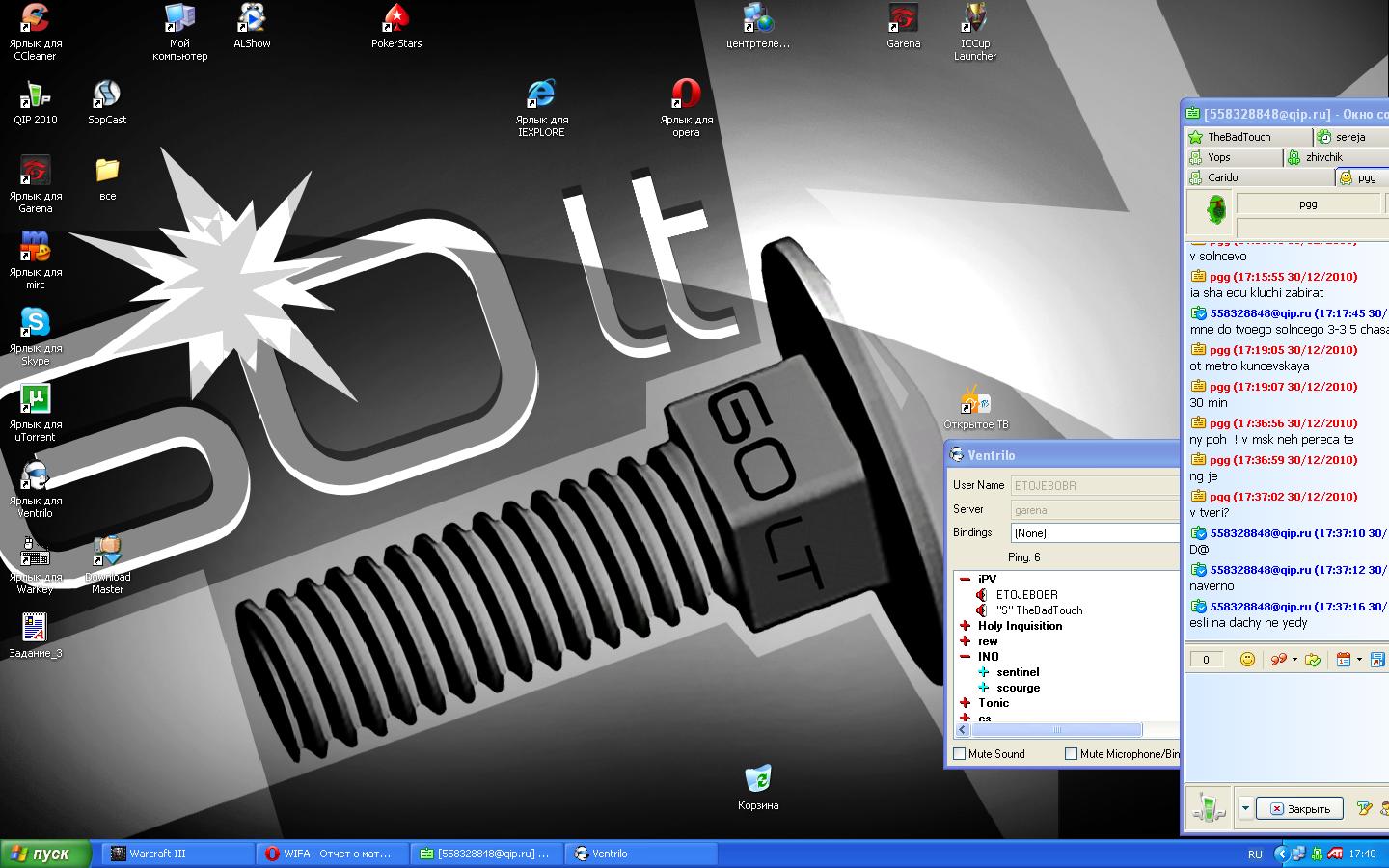Image resolution: width=1389 pixels, height=868 pixels.
Task: Open the dropdown arrow left of Закрыть
Action: 1245,808
